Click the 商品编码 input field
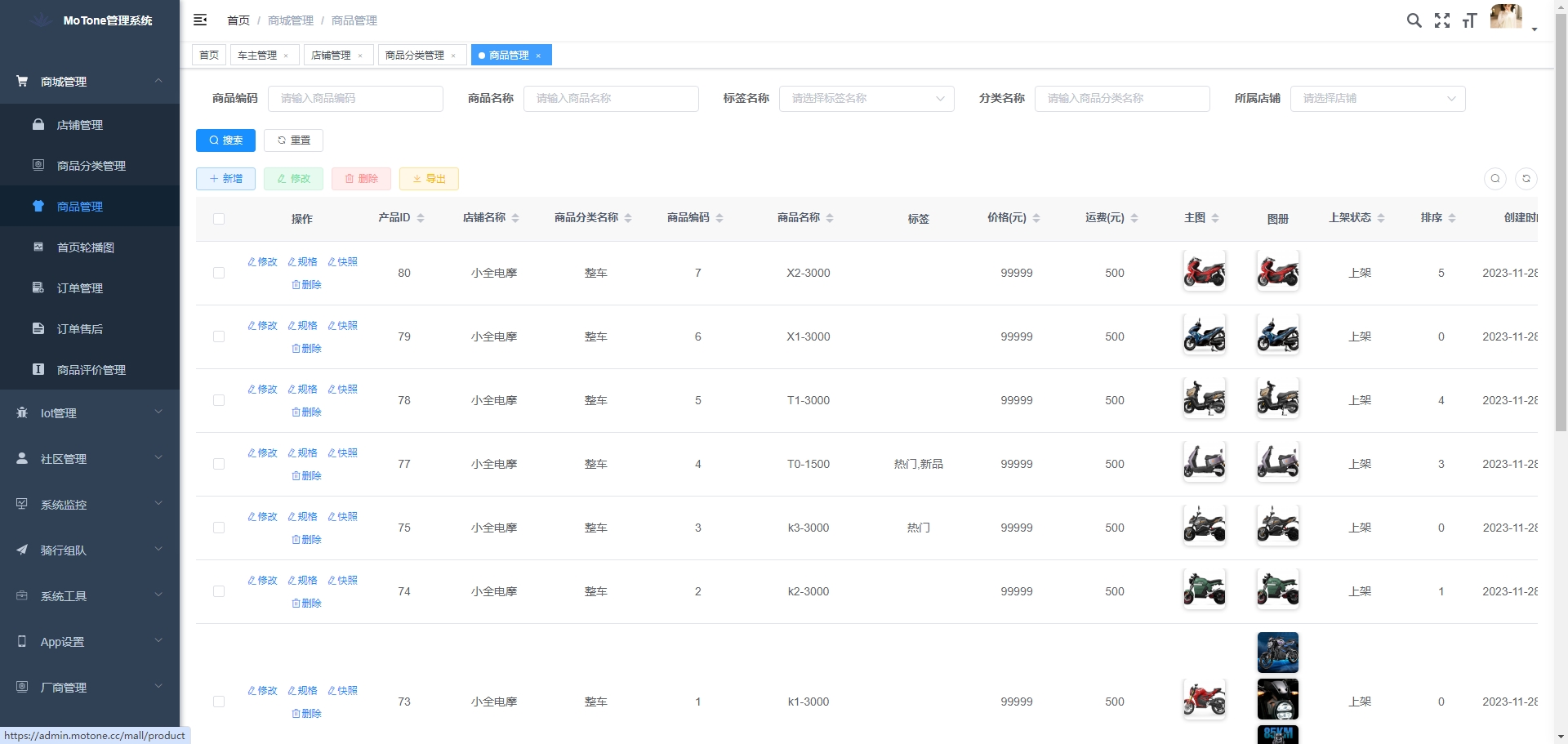Image resolution: width=1568 pixels, height=744 pixels. pos(355,99)
